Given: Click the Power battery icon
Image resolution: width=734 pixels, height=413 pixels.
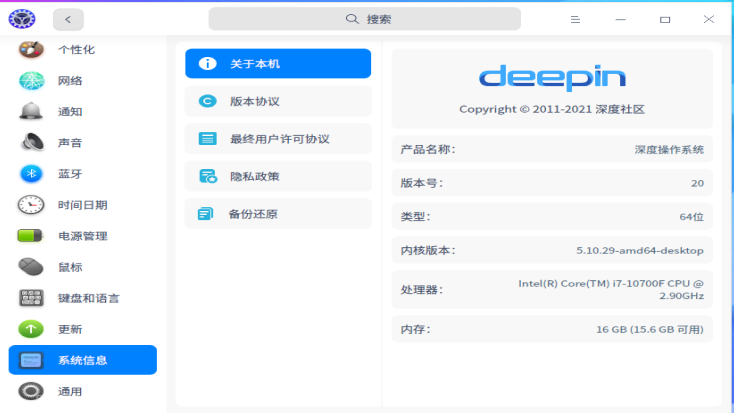Looking at the screenshot, I should point(30,236).
